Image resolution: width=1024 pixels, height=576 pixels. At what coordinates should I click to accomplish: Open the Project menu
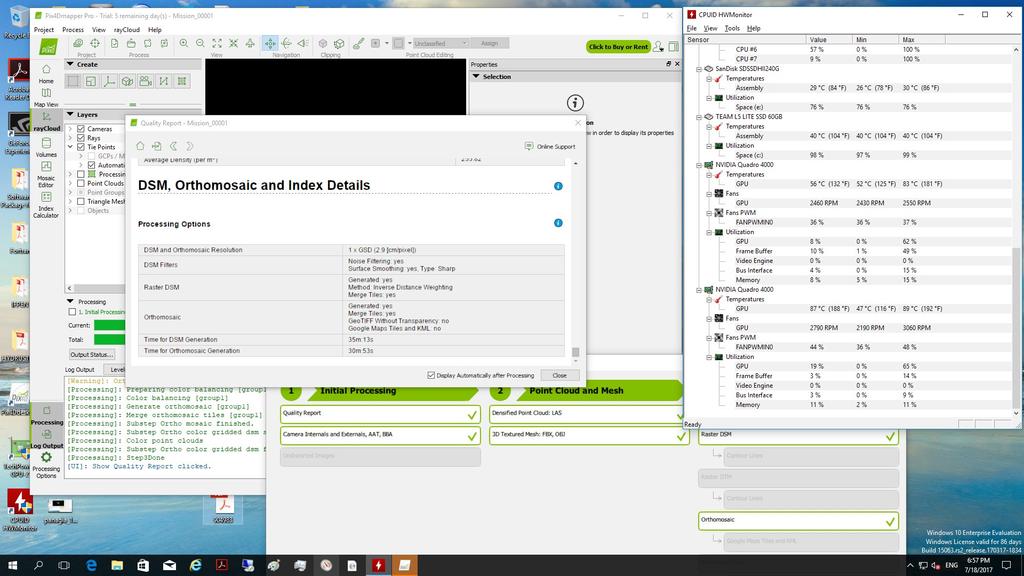[x=44, y=29]
